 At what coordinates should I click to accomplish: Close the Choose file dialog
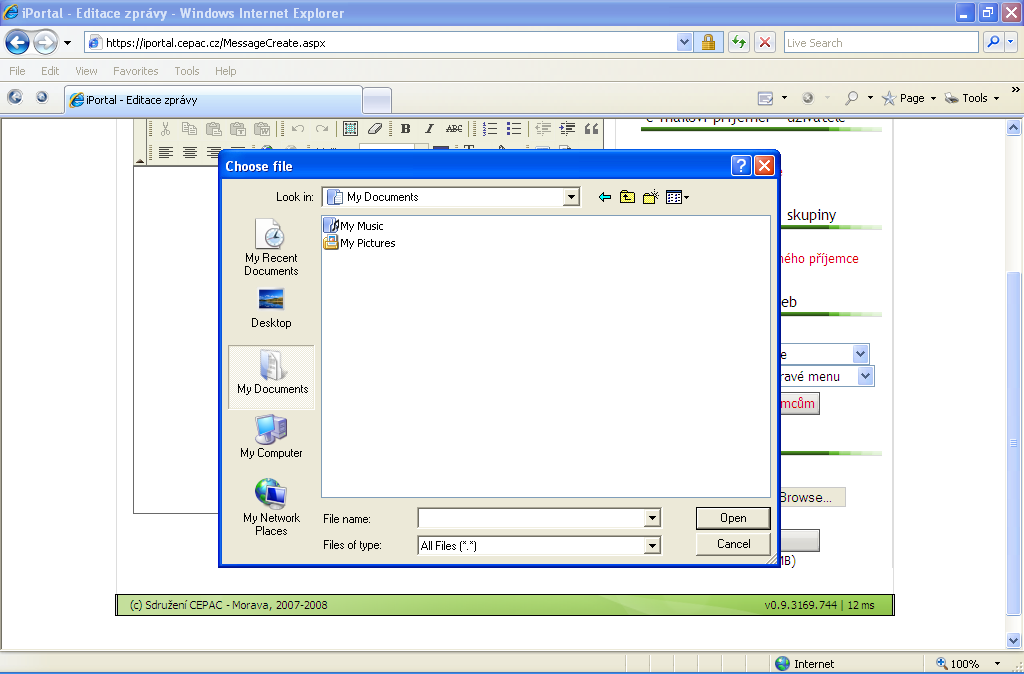tap(764, 166)
